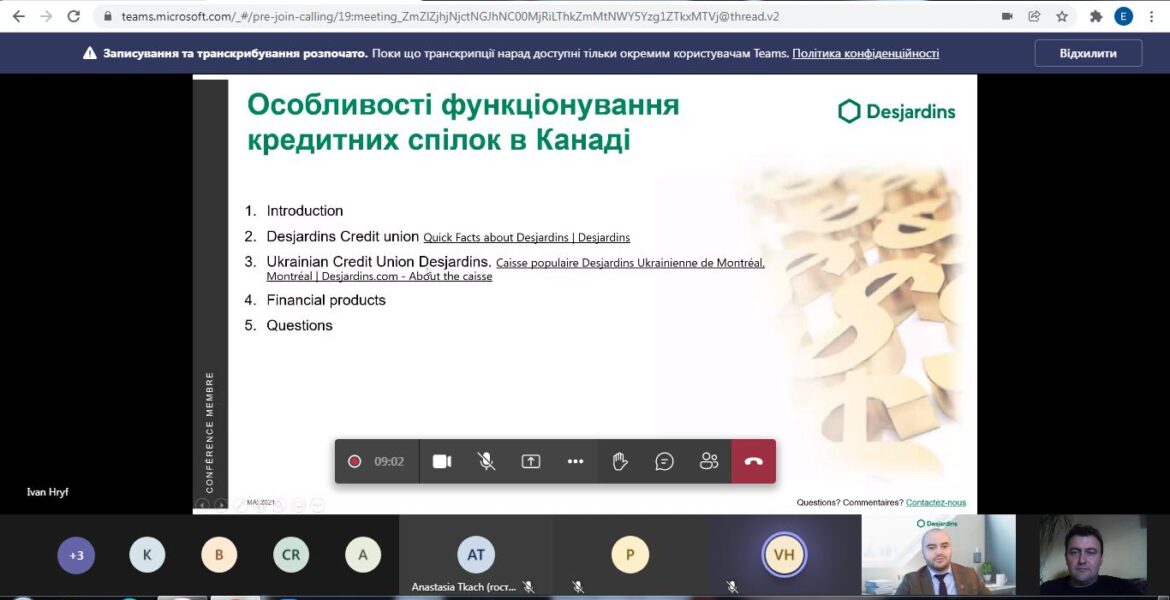Select the VH participant avatar
The width and height of the screenshot is (1170, 600).
(x=784, y=554)
